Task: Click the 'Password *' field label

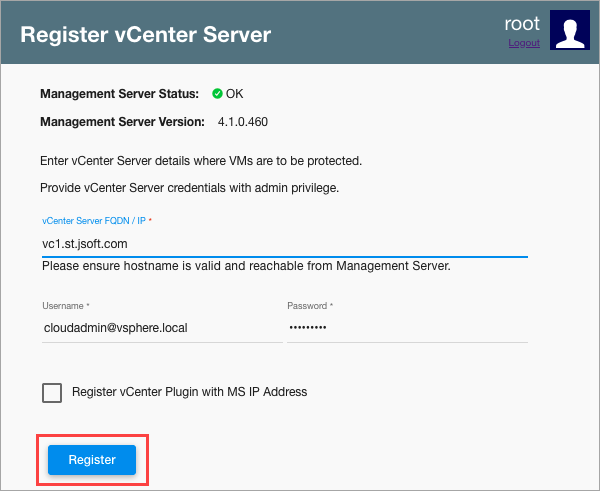Action: point(310,305)
